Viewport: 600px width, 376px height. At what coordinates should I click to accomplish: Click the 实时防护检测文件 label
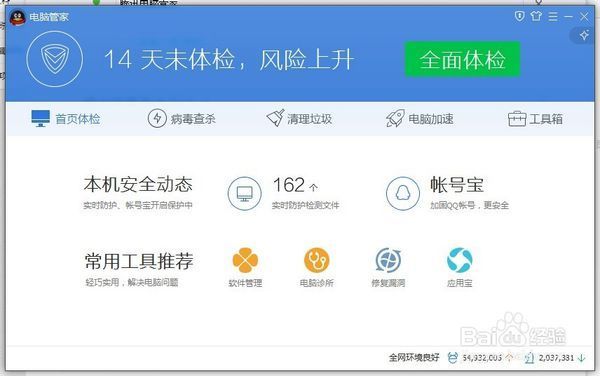(x=305, y=205)
